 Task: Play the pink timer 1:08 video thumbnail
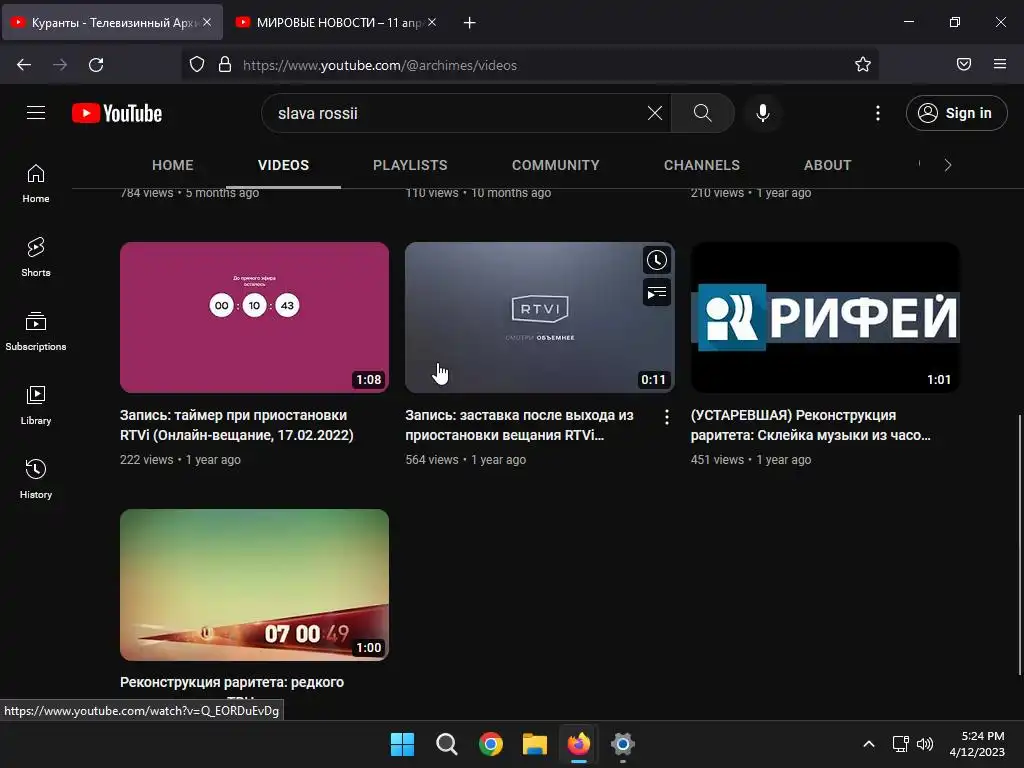coord(254,317)
